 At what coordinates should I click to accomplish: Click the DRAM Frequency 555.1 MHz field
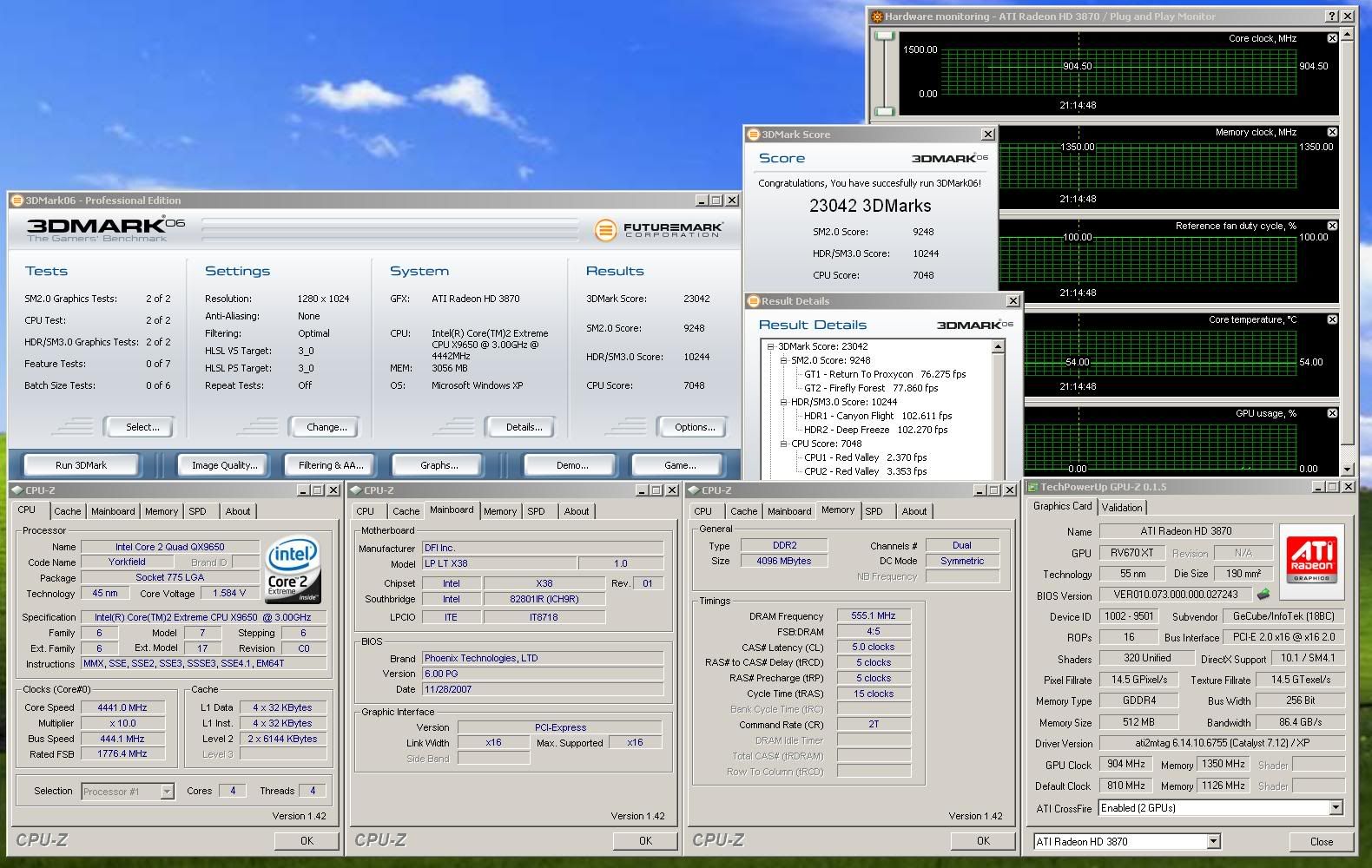pos(874,615)
